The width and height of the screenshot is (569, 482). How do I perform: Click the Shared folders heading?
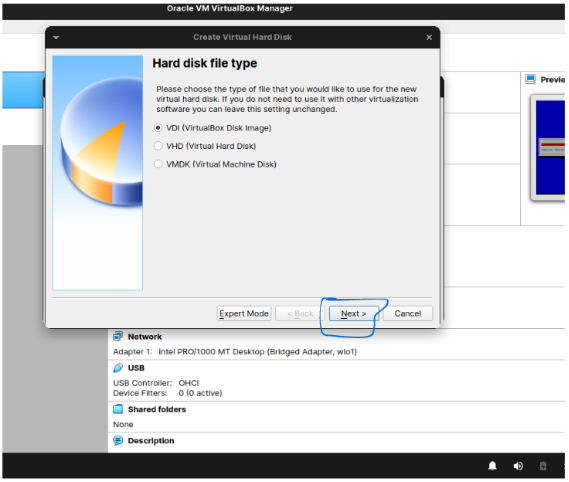click(157, 409)
